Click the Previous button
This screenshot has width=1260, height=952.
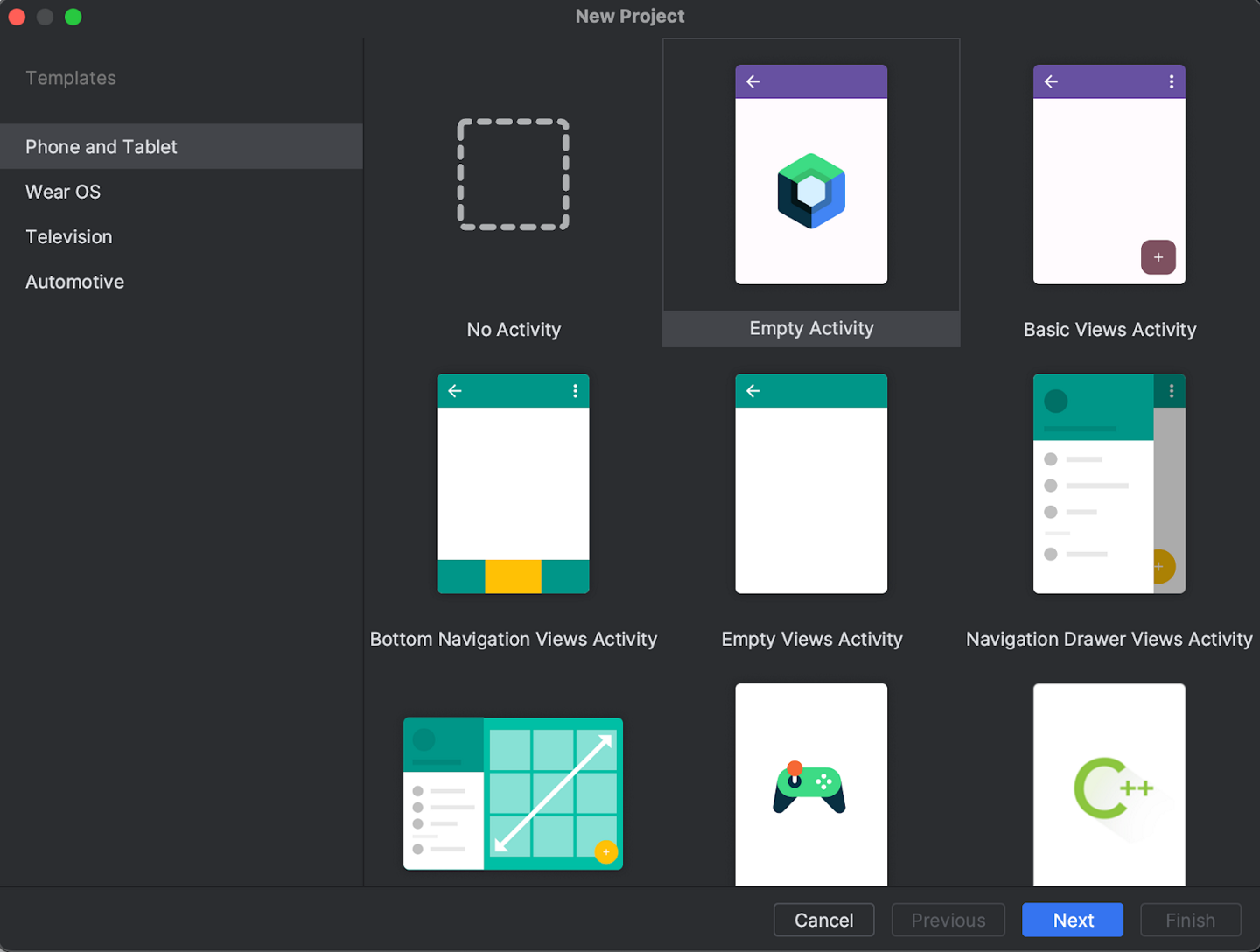pyautogui.click(x=948, y=920)
